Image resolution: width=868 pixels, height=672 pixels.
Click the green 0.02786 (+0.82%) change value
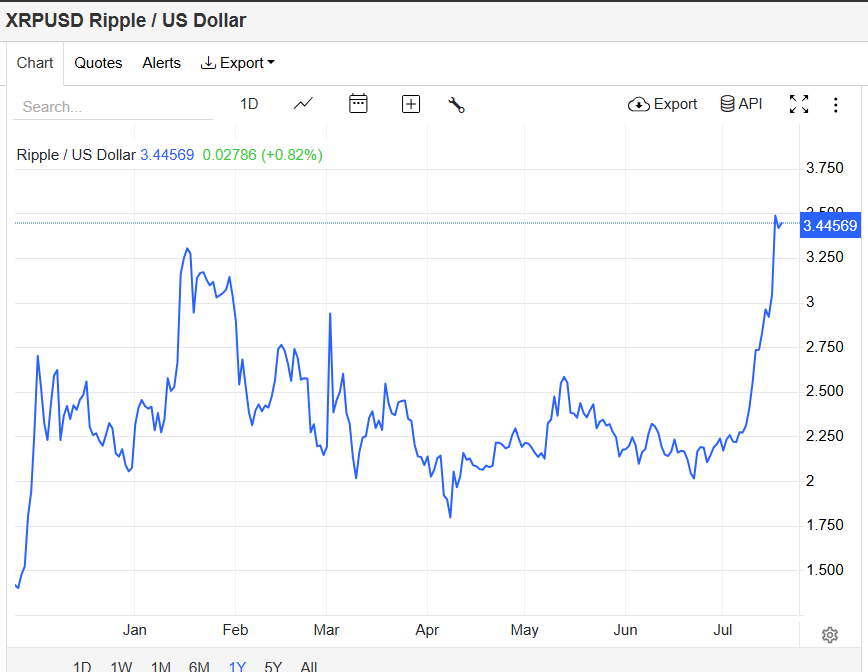click(262, 155)
